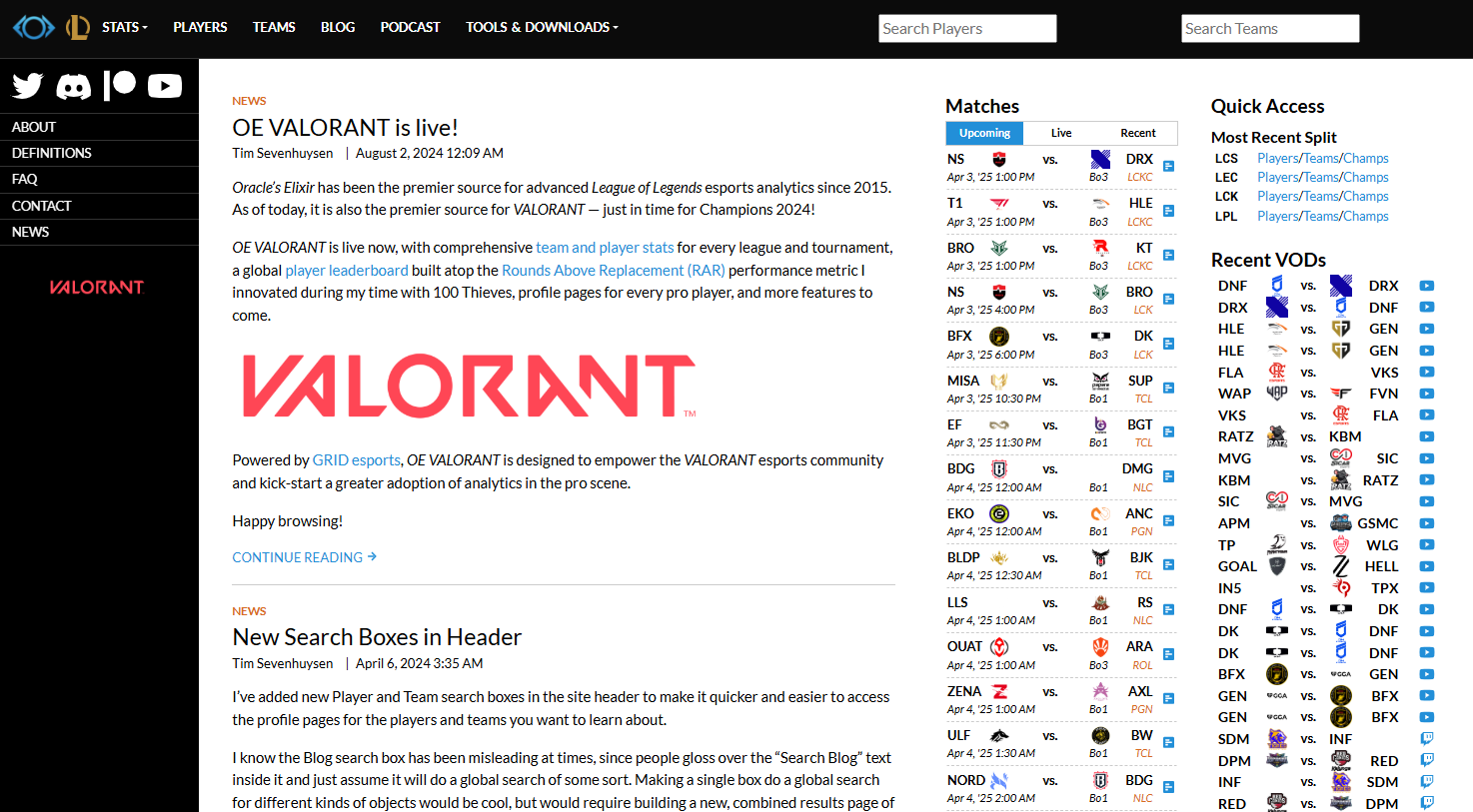Click the League of Legends logo icon
The height and width of the screenshot is (812, 1473).
pyautogui.click(x=78, y=27)
